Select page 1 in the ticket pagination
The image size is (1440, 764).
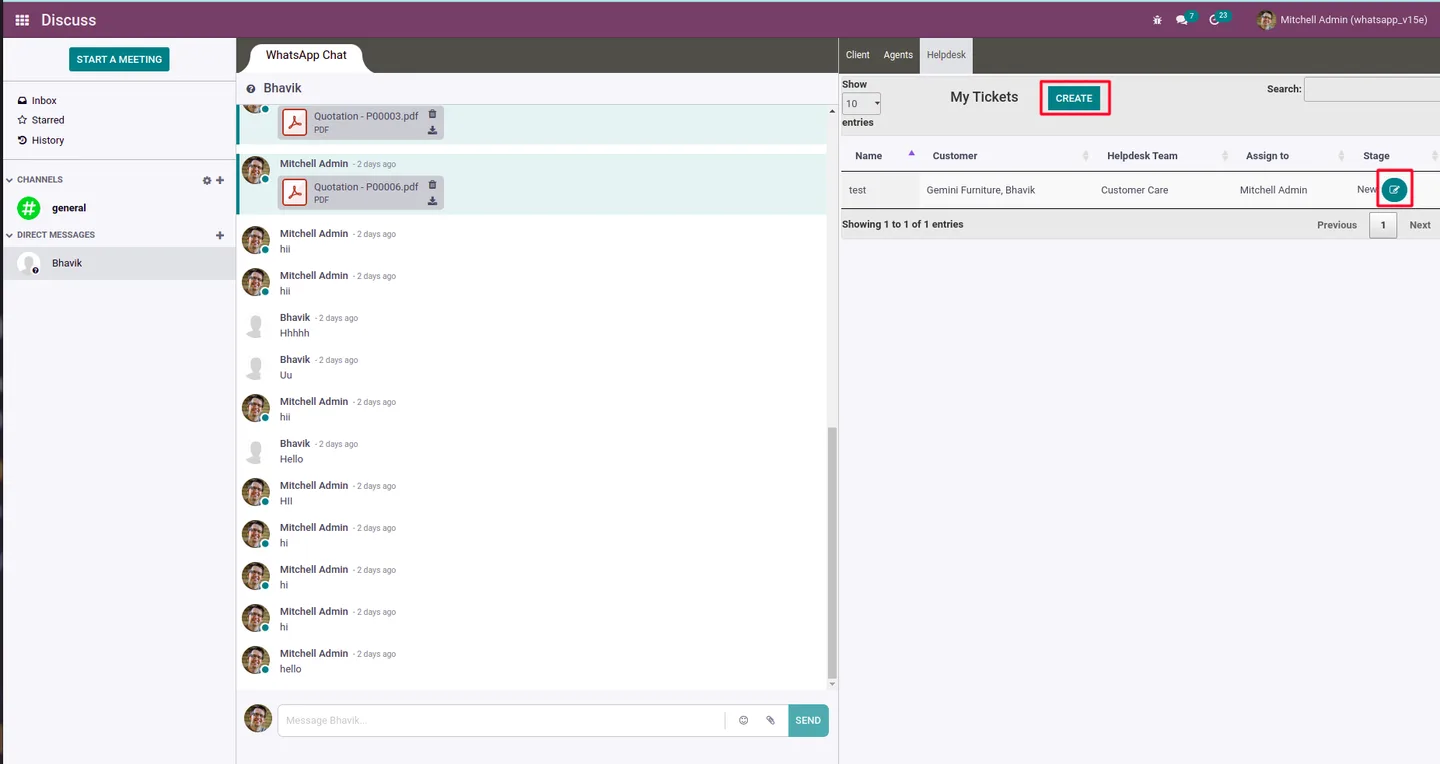1383,225
